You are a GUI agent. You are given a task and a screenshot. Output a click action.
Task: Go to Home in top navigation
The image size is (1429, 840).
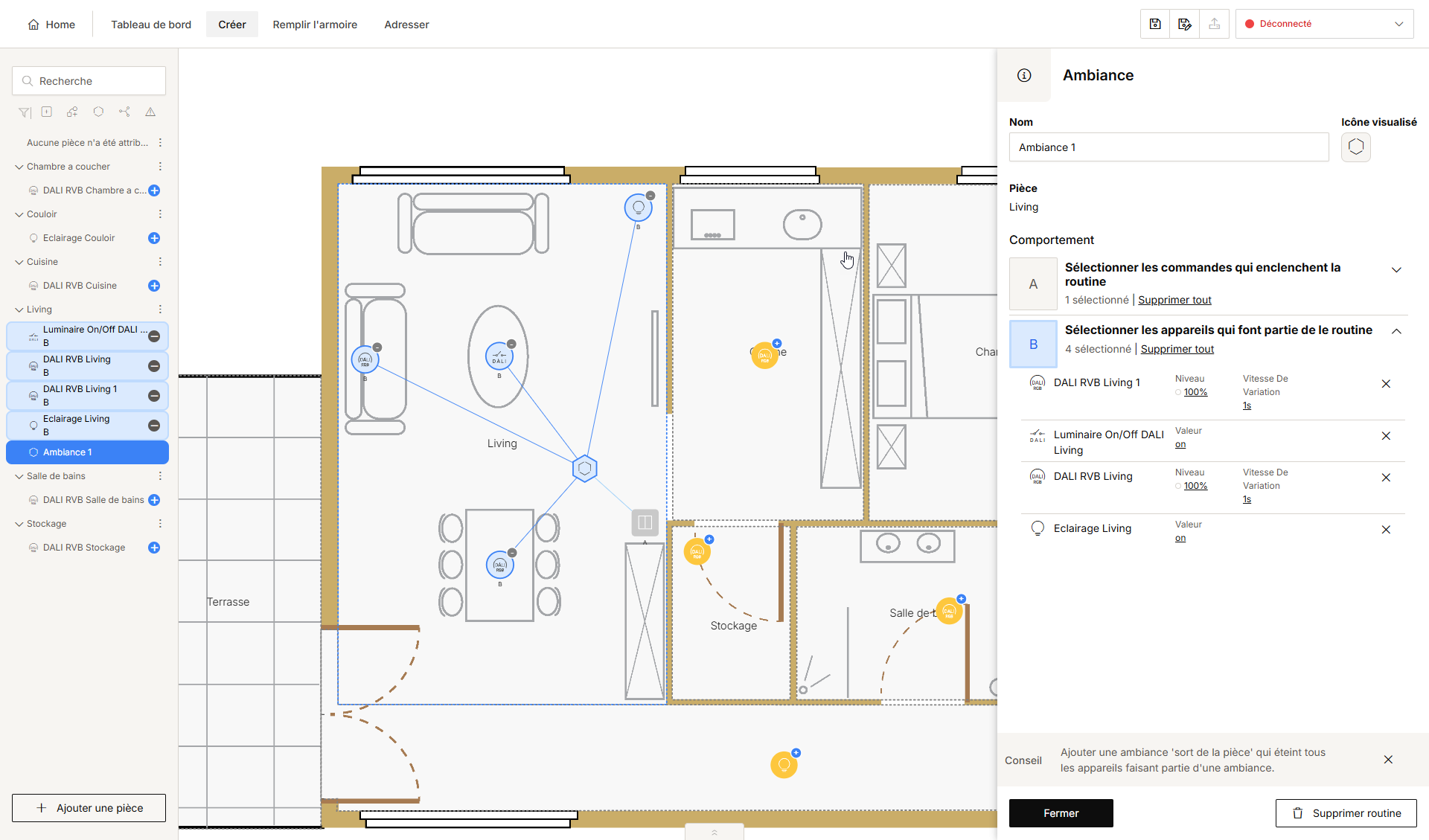click(51, 25)
